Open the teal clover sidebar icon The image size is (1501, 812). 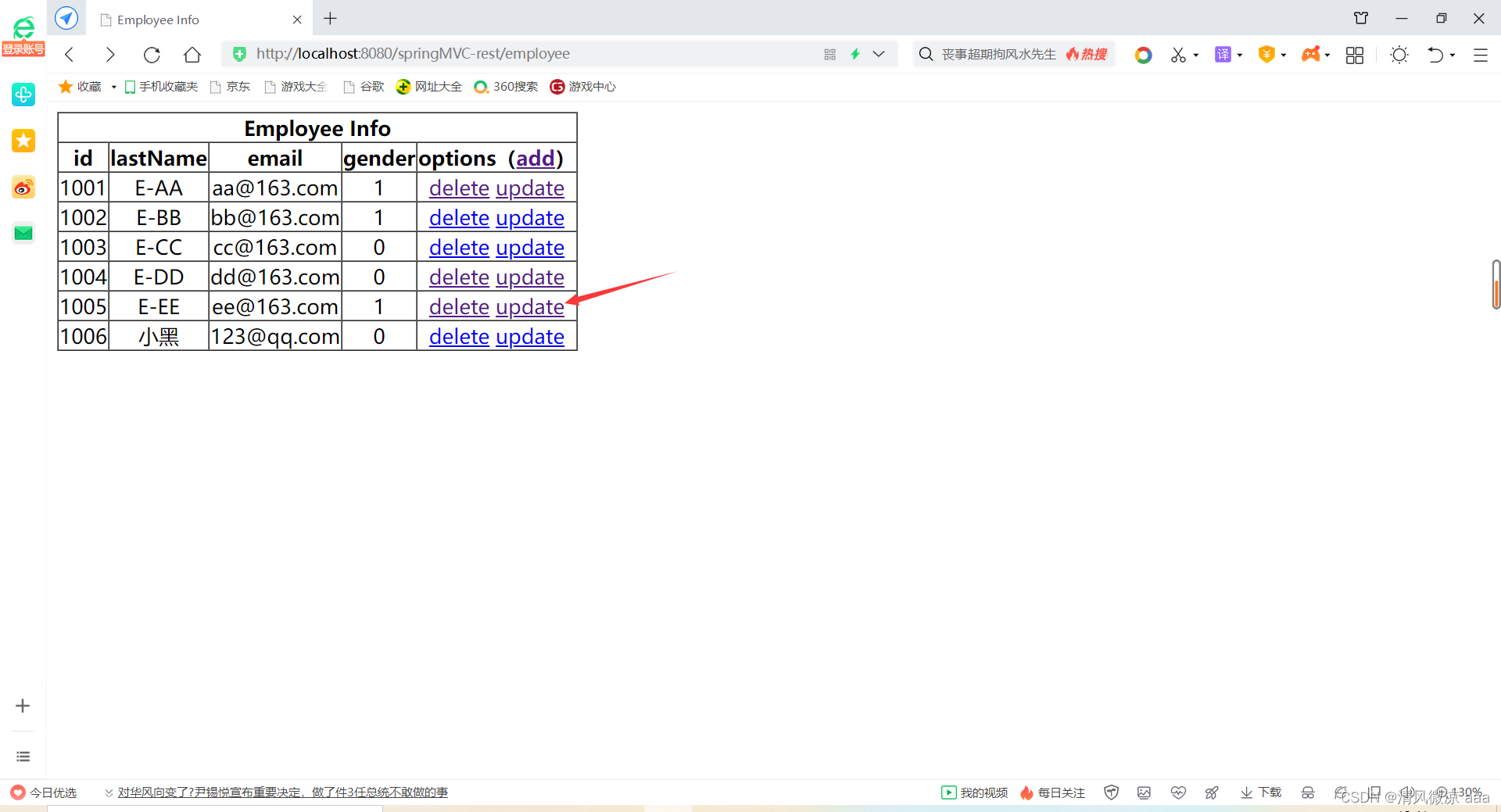pyautogui.click(x=23, y=95)
